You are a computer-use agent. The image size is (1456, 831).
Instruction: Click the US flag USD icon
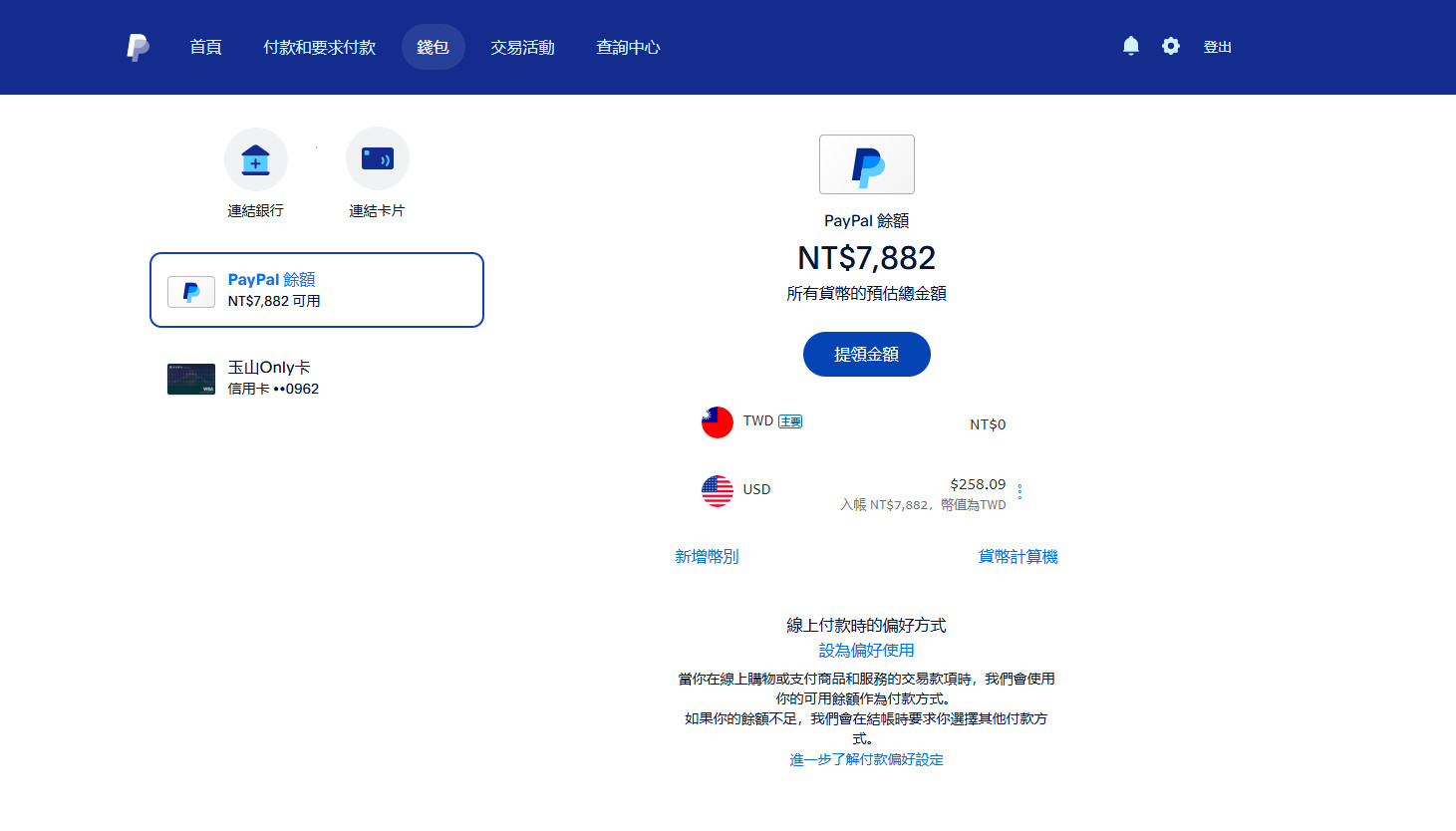pos(717,490)
